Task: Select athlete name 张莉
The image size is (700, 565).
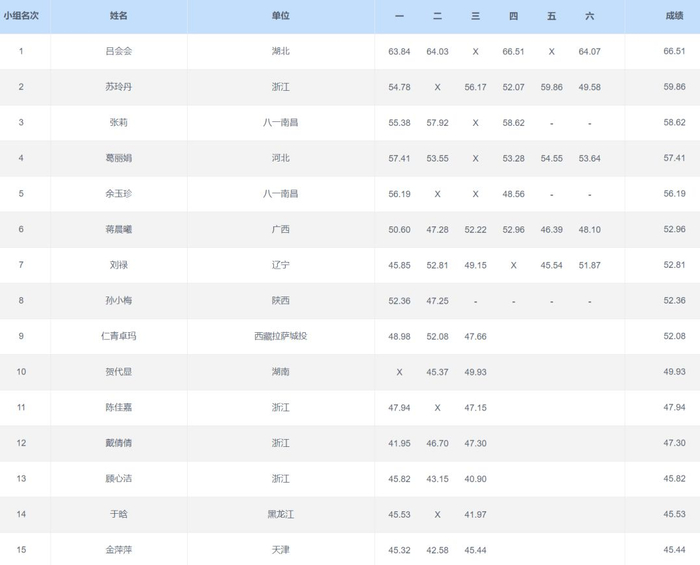Action: [x=119, y=122]
